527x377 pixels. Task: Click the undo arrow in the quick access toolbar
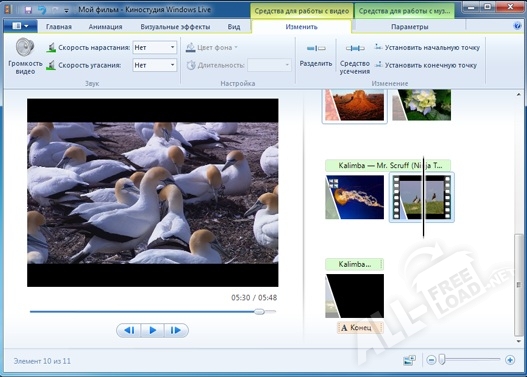(42, 10)
